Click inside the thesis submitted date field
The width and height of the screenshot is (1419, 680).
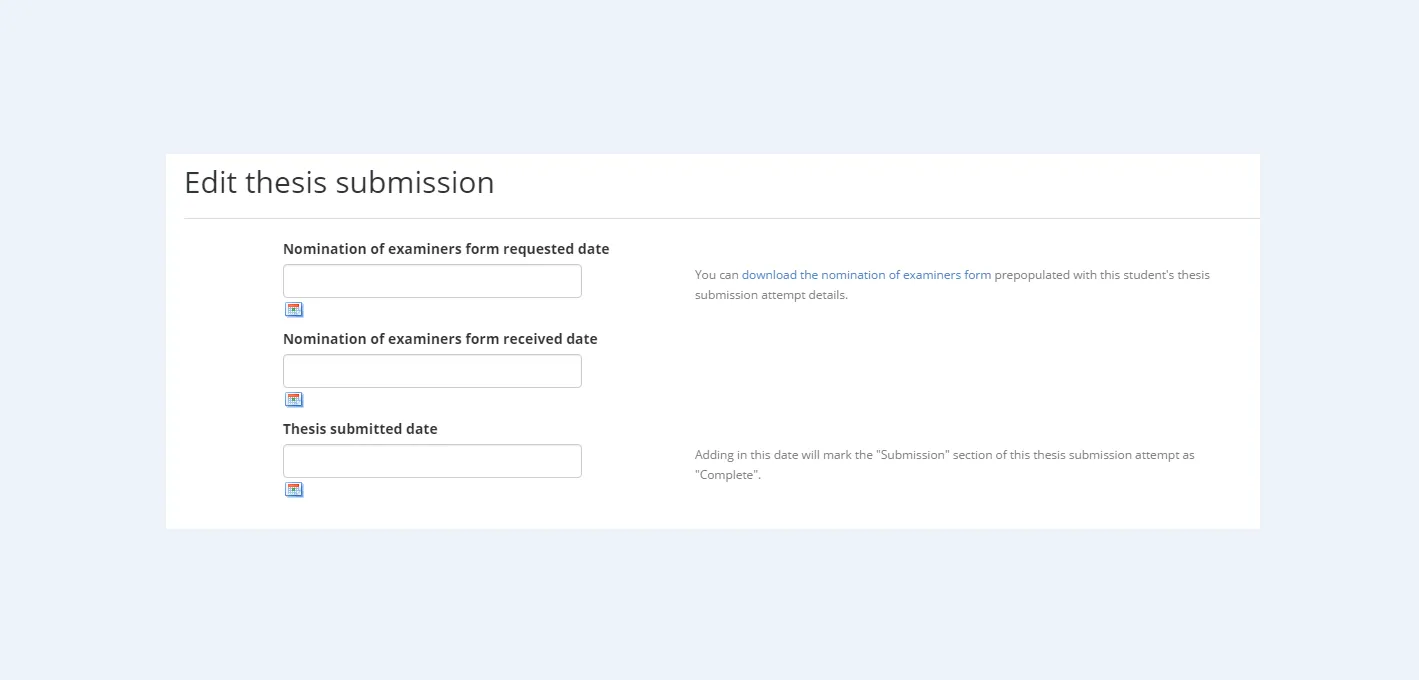point(432,460)
